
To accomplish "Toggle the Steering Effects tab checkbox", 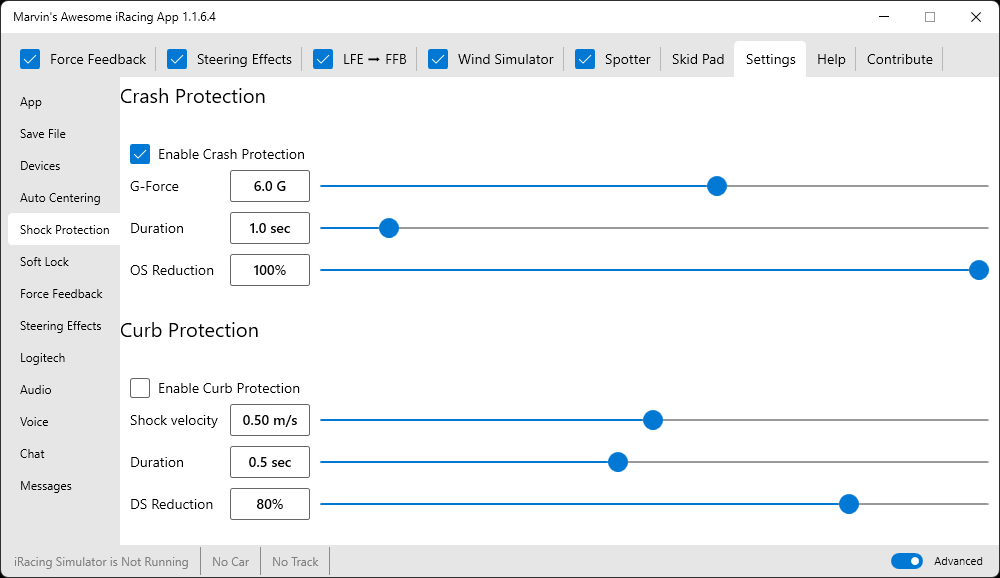I will click(x=177, y=59).
